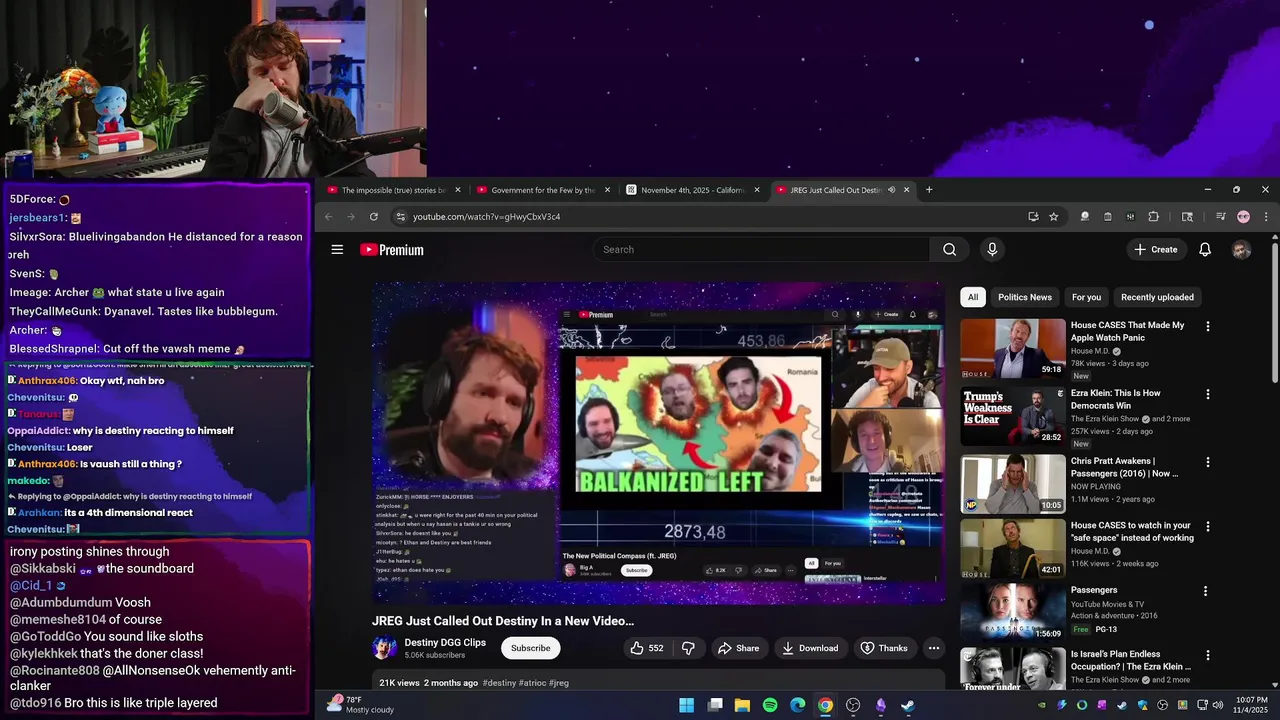Open more actions ellipsis under video
This screenshot has height=720, width=1280.
click(x=933, y=648)
